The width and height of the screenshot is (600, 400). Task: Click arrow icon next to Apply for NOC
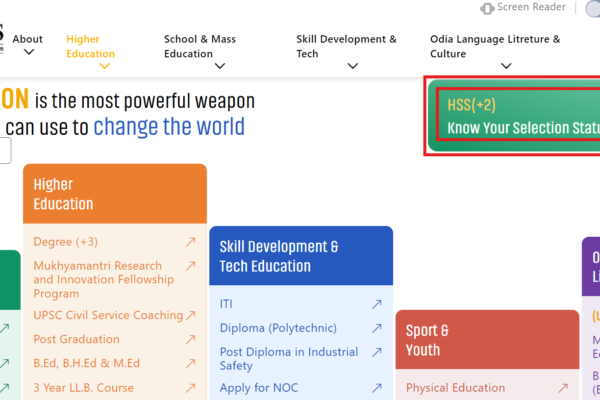click(377, 388)
